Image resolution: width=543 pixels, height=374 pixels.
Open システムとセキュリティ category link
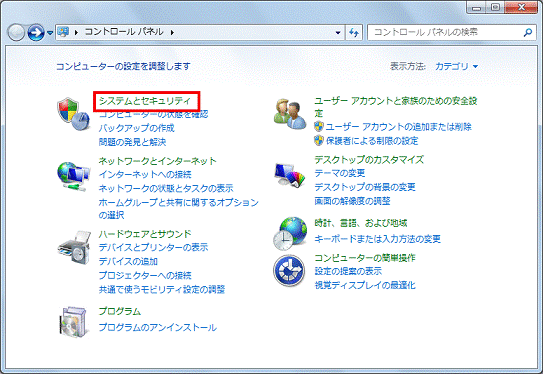pyautogui.click(x=145, y=101)
